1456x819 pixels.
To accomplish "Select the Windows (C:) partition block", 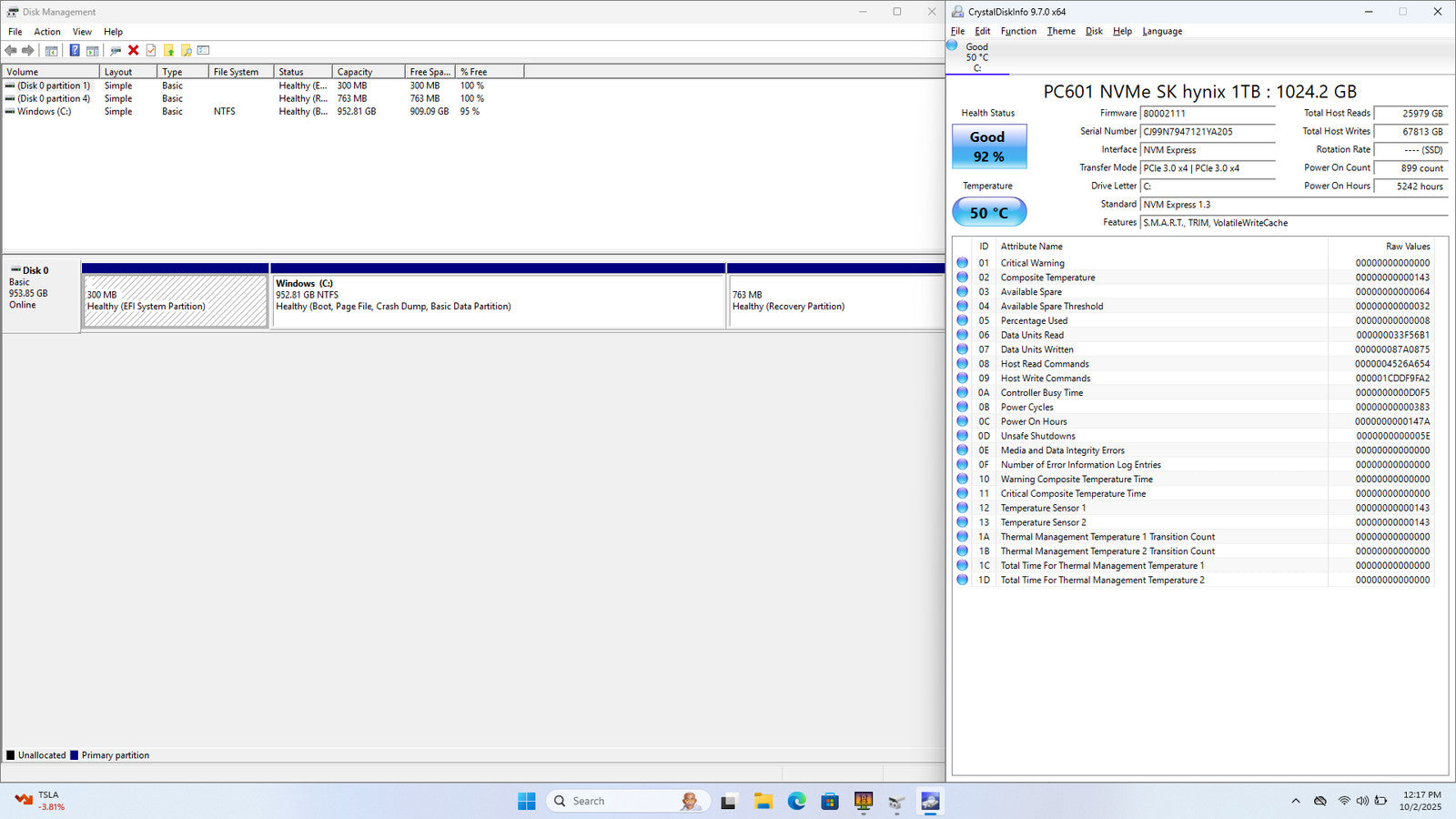I will click(498, 300).
